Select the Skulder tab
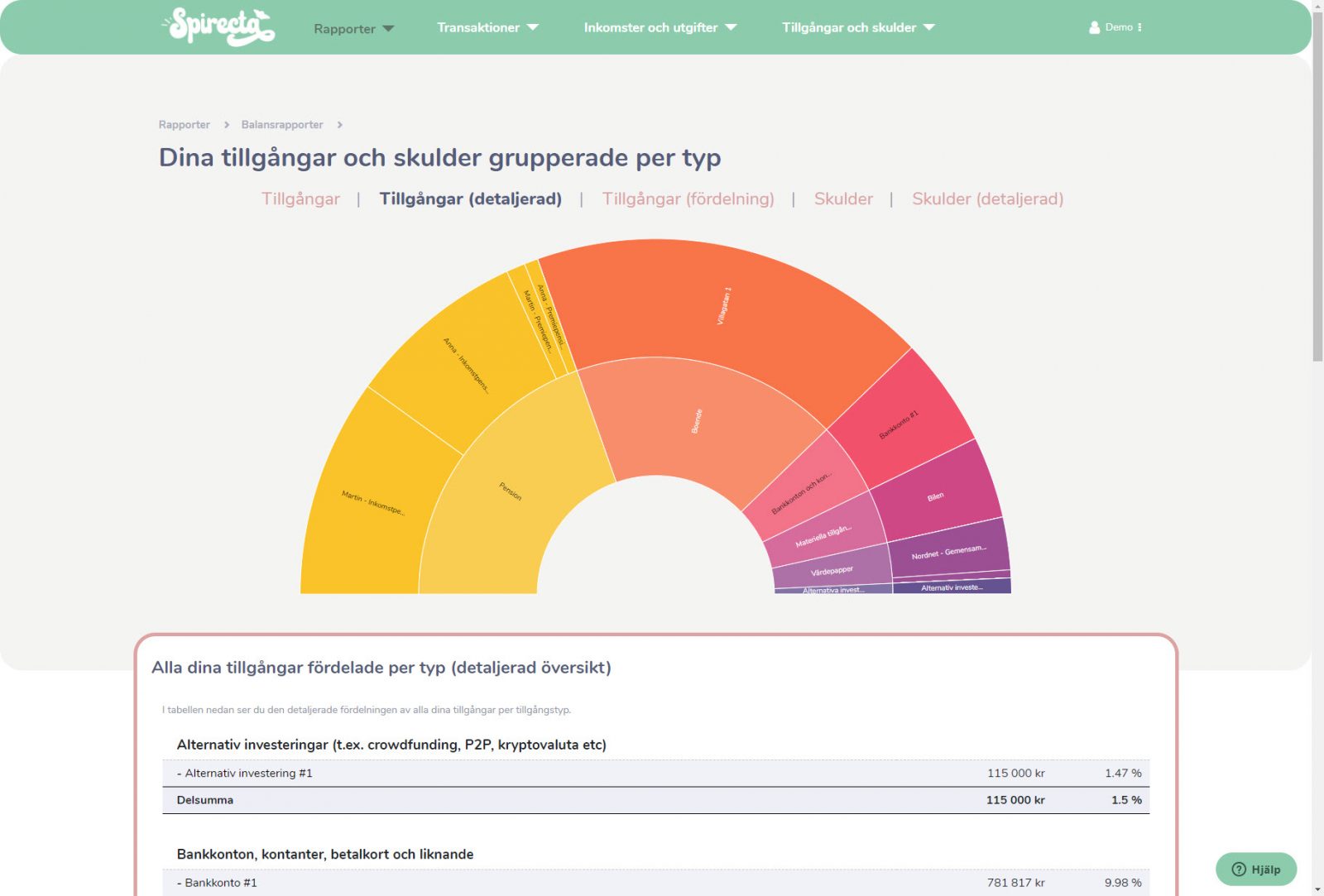The height and width of the screenshot is (896, 1324). [x=843, y=199]
